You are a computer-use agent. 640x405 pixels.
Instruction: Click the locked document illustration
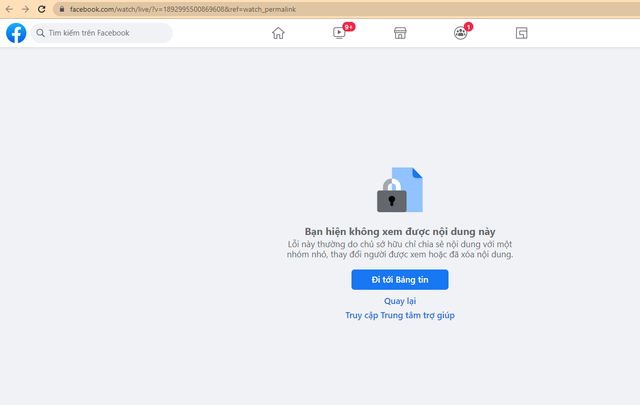pos(400,190)
